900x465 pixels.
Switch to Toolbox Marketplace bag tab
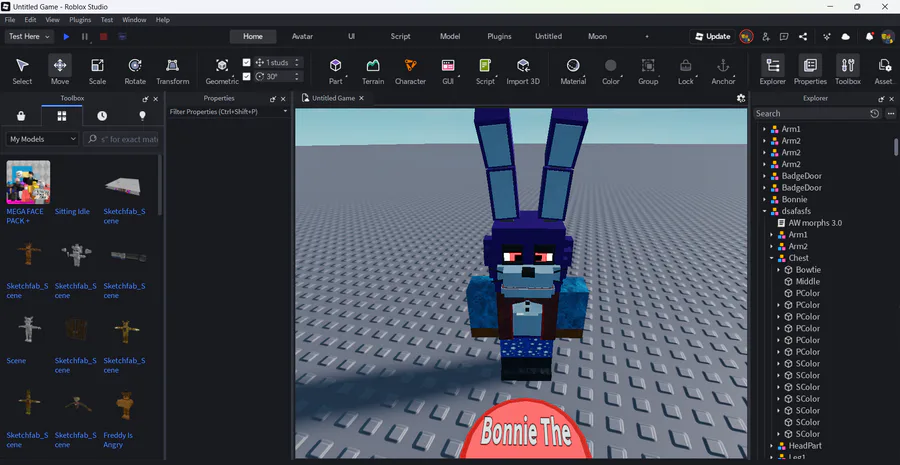21,116
